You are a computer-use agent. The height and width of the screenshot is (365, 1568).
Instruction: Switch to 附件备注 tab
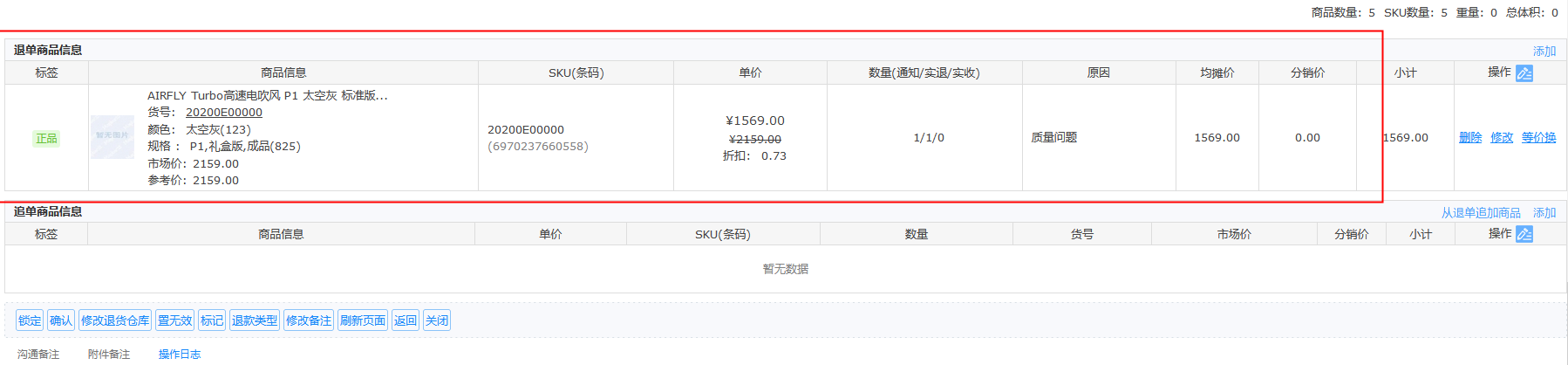pyautogui.click(x=109, y=355)
